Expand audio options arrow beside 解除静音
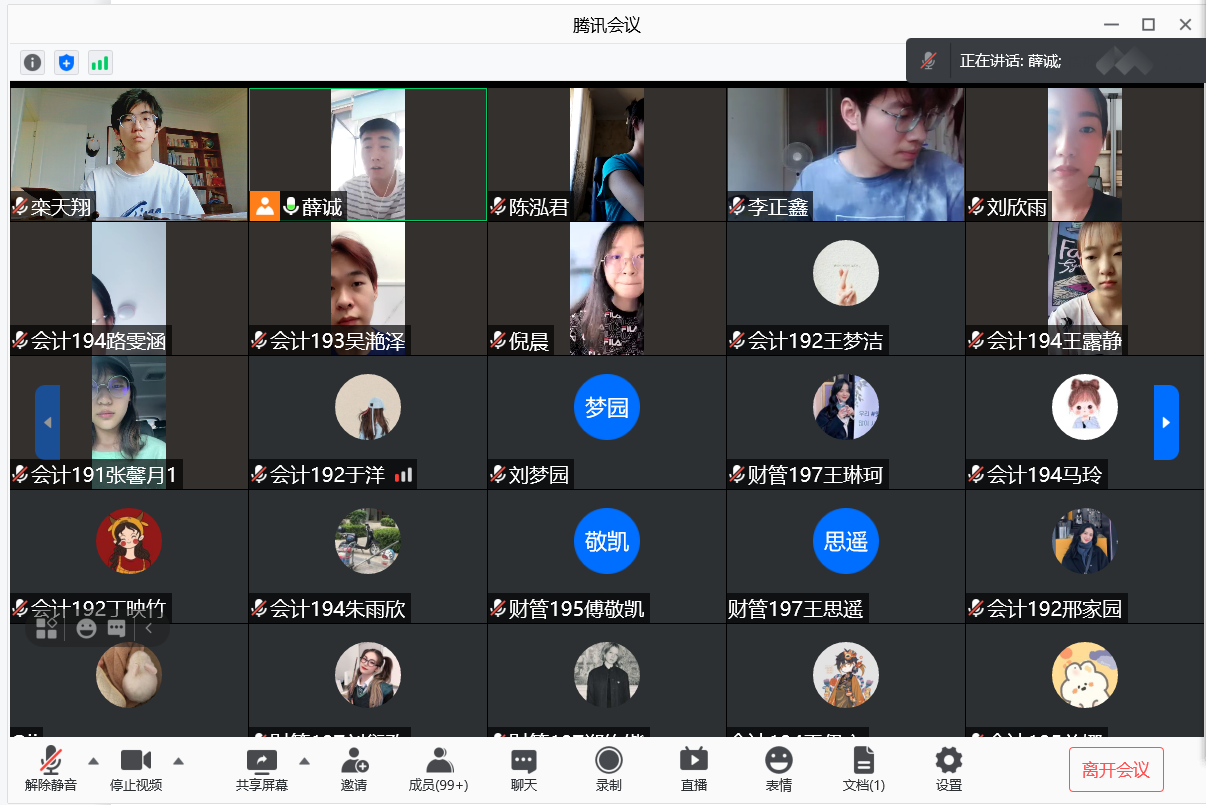 tap(94, 760)
